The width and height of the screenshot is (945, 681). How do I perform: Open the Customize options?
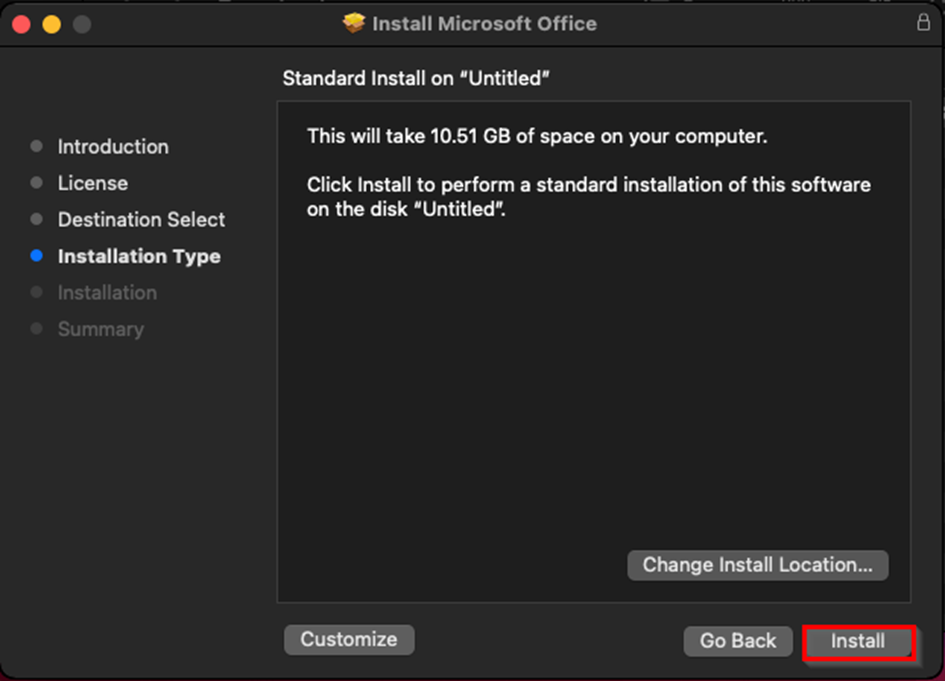(x=349, y=639)
